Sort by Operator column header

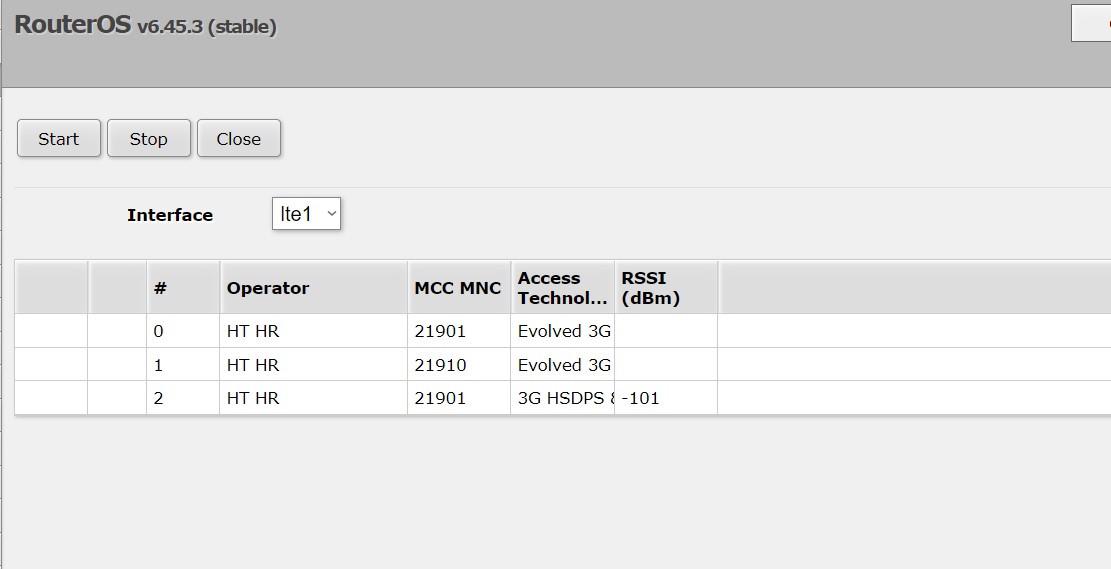[312, 288]
